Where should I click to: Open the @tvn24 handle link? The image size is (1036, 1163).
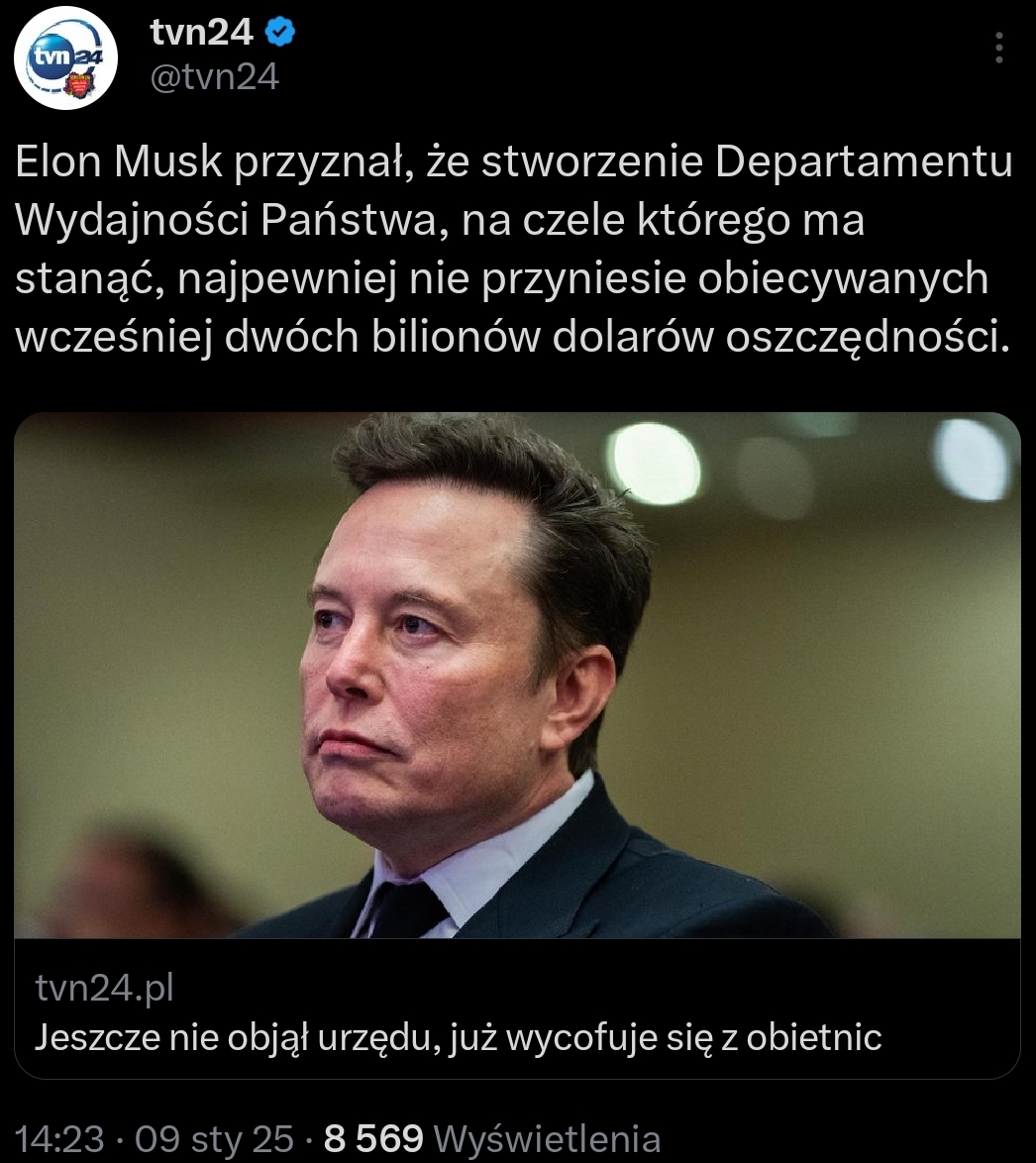pyautogui.click(x=214, y=76)
